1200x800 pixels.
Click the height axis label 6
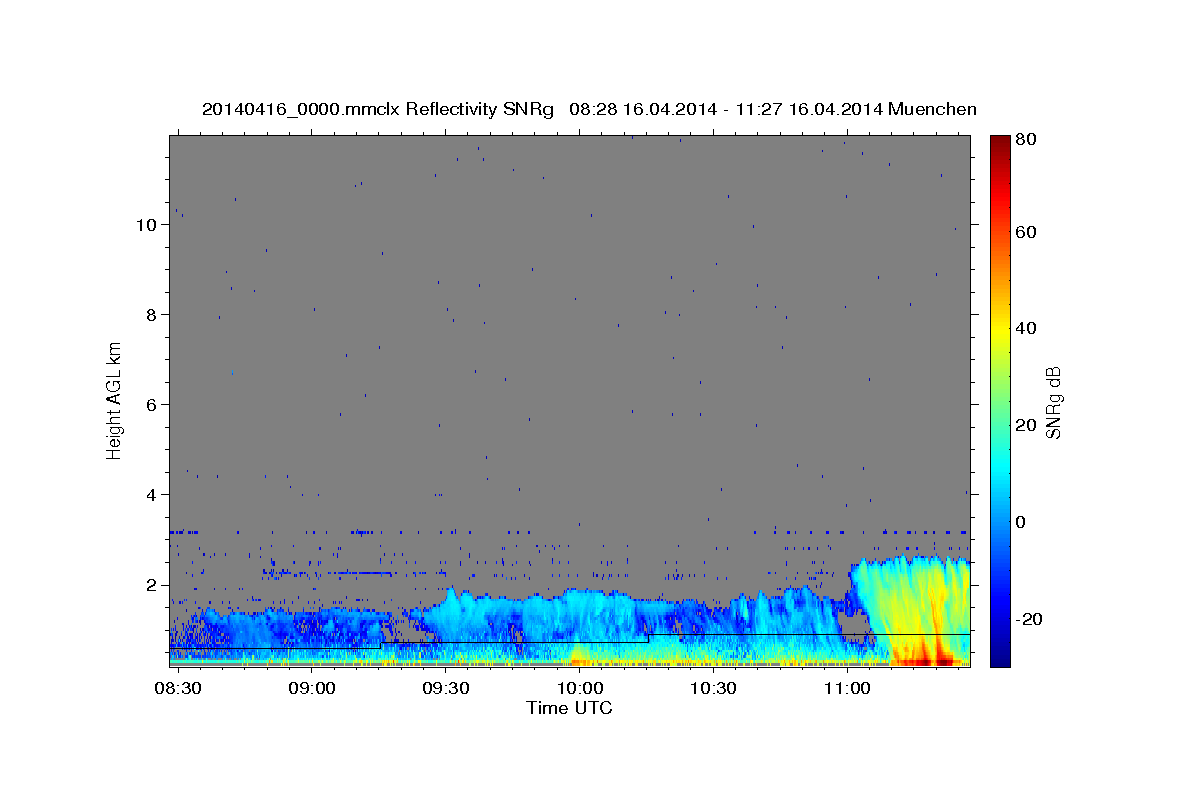150,405
